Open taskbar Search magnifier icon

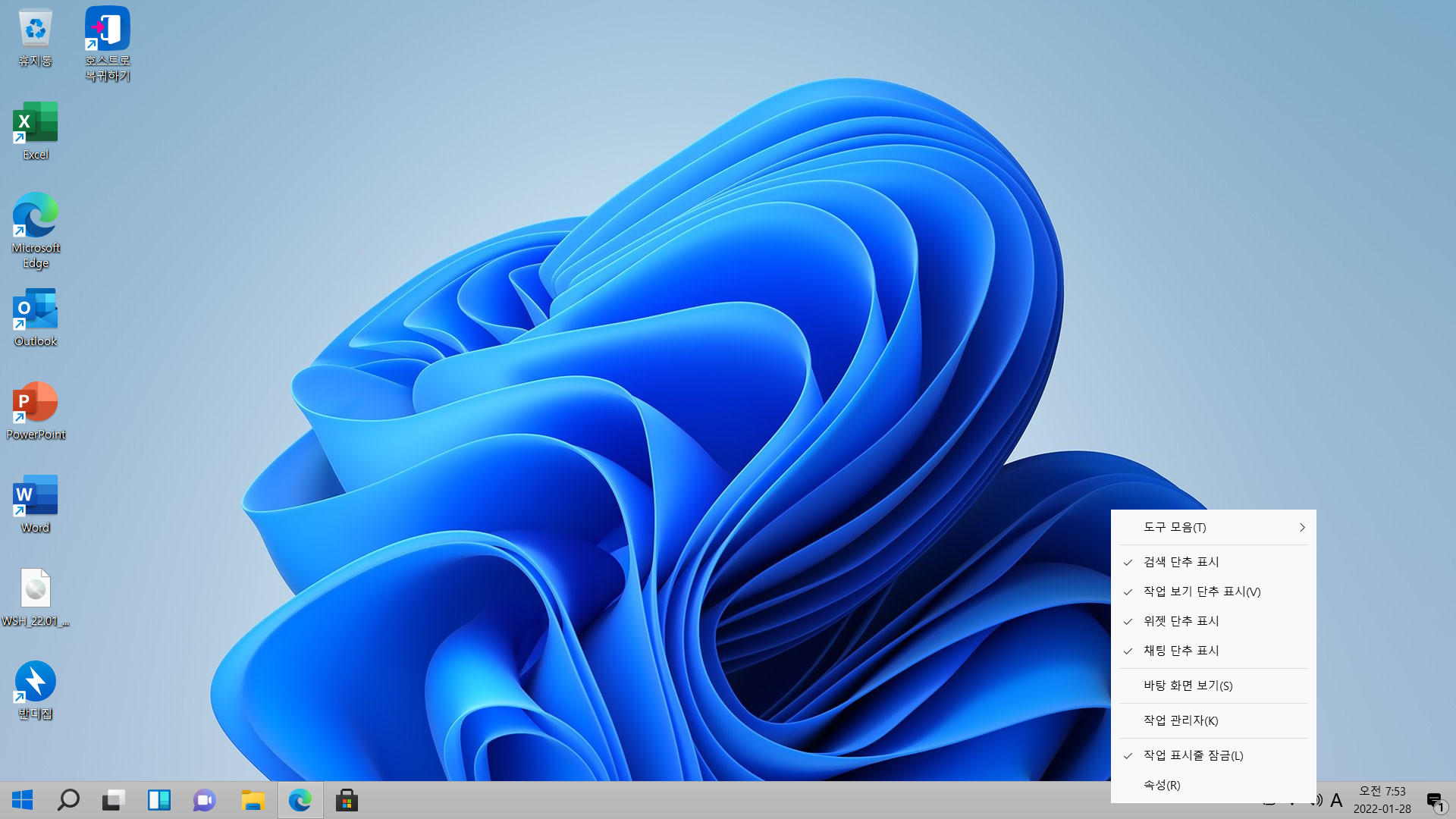(68, 800)
